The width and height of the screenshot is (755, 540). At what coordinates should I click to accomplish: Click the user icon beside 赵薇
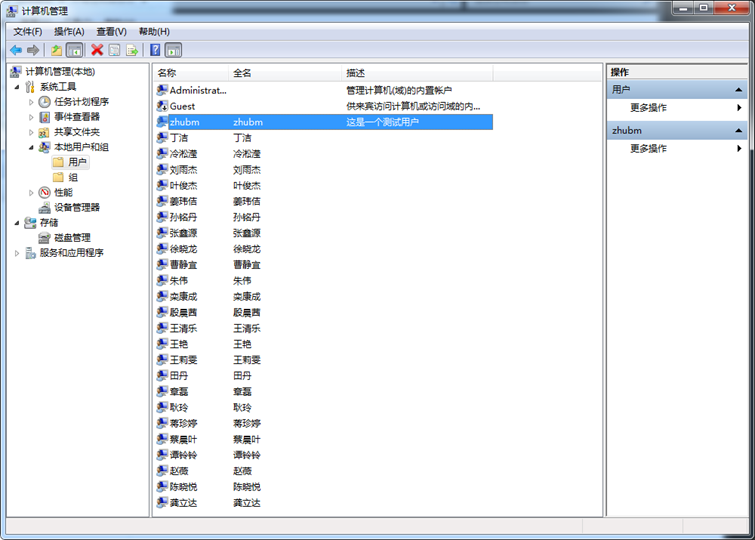tap(162, 471)
